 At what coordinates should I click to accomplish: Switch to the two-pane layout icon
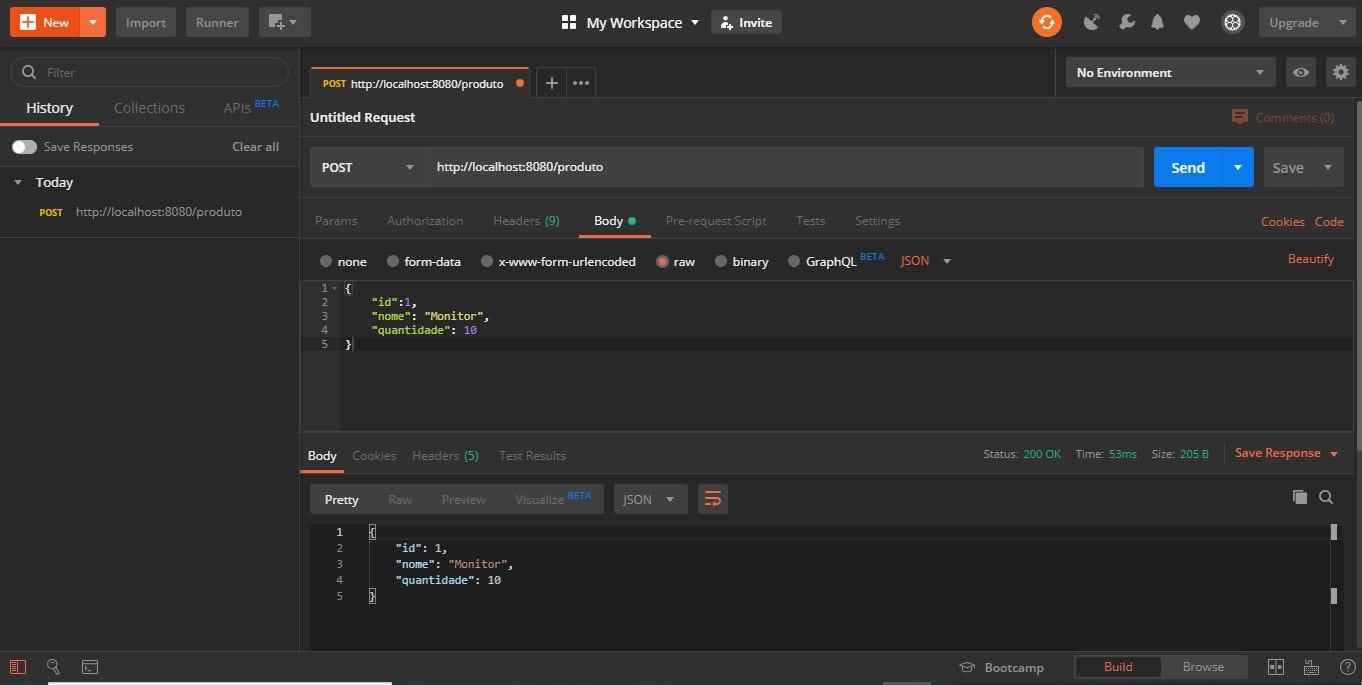1275,667
